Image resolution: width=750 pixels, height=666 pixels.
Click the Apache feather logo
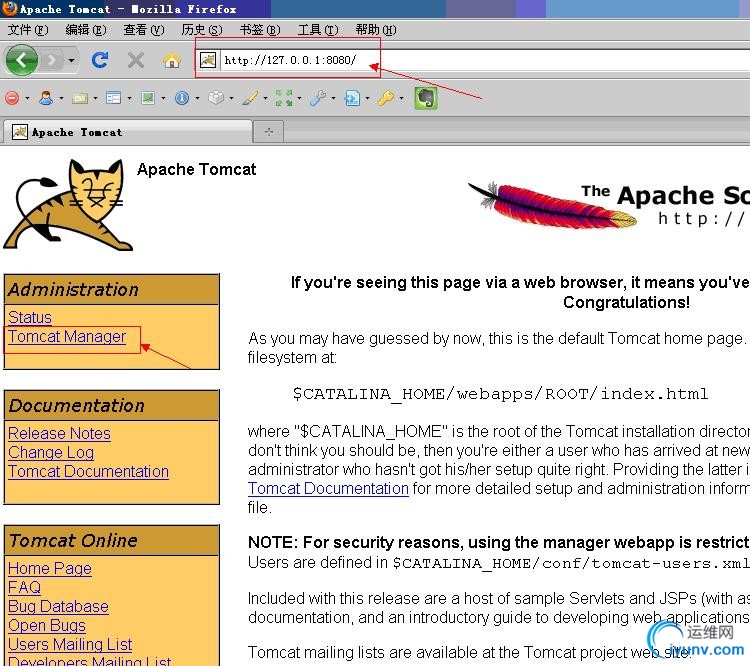[551, 205]
